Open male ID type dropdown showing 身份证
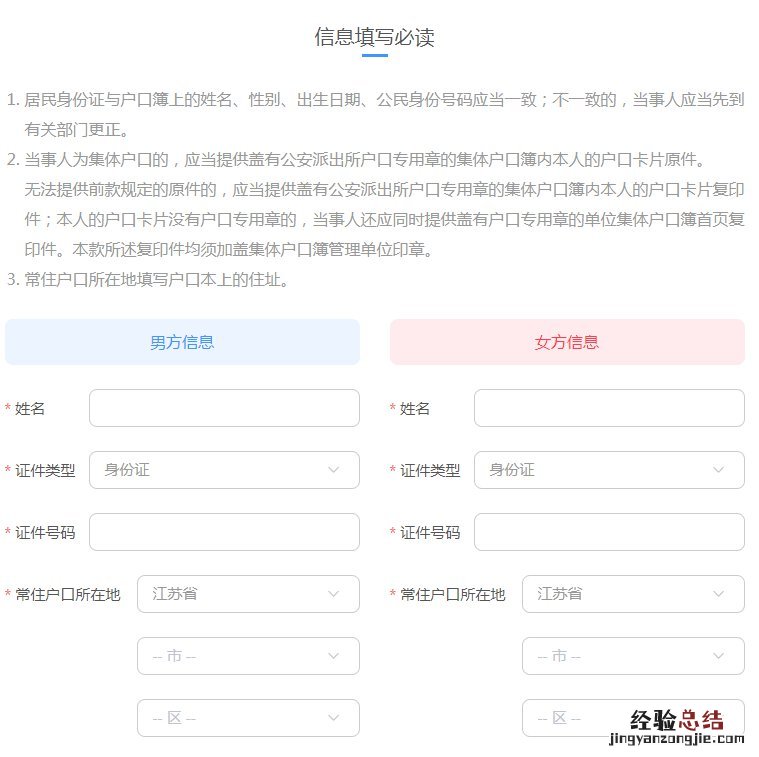The height and width of the screenshot is (757, 759). point(224,470)
